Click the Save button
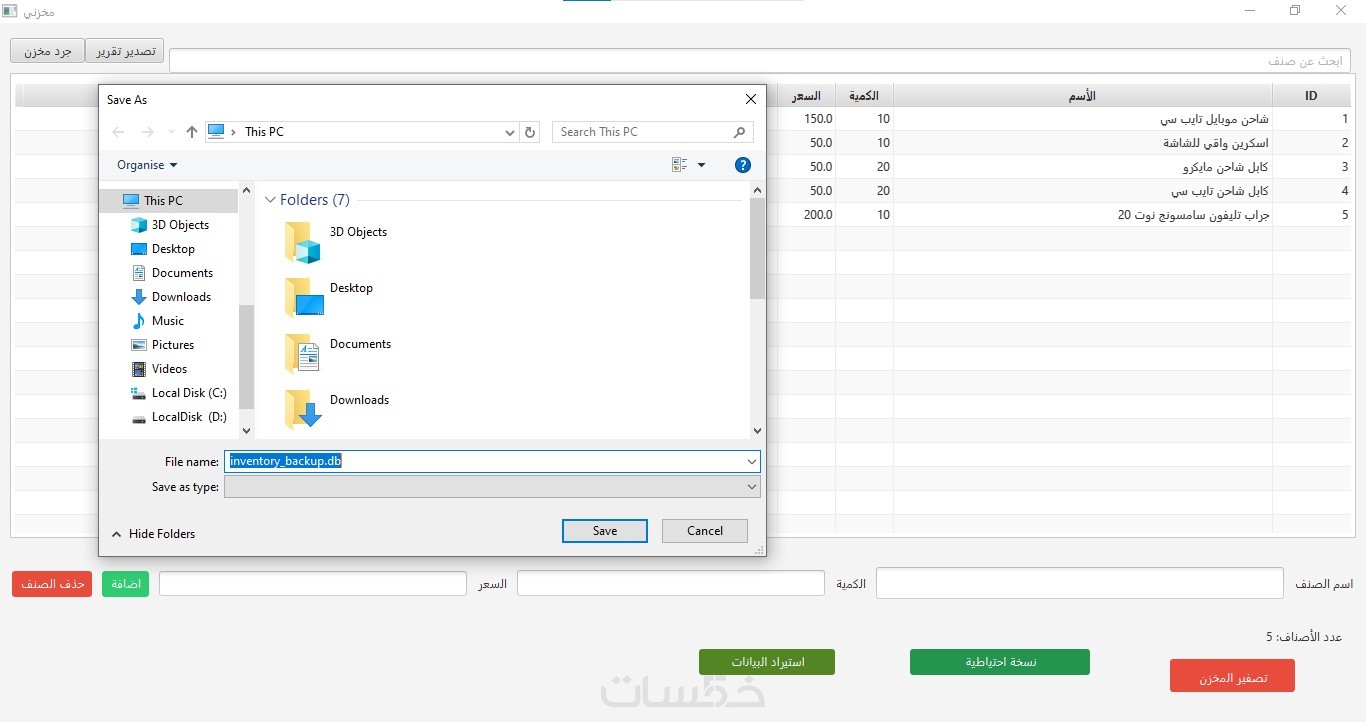Screen dimensions: 1366x722 click(605, 531)
